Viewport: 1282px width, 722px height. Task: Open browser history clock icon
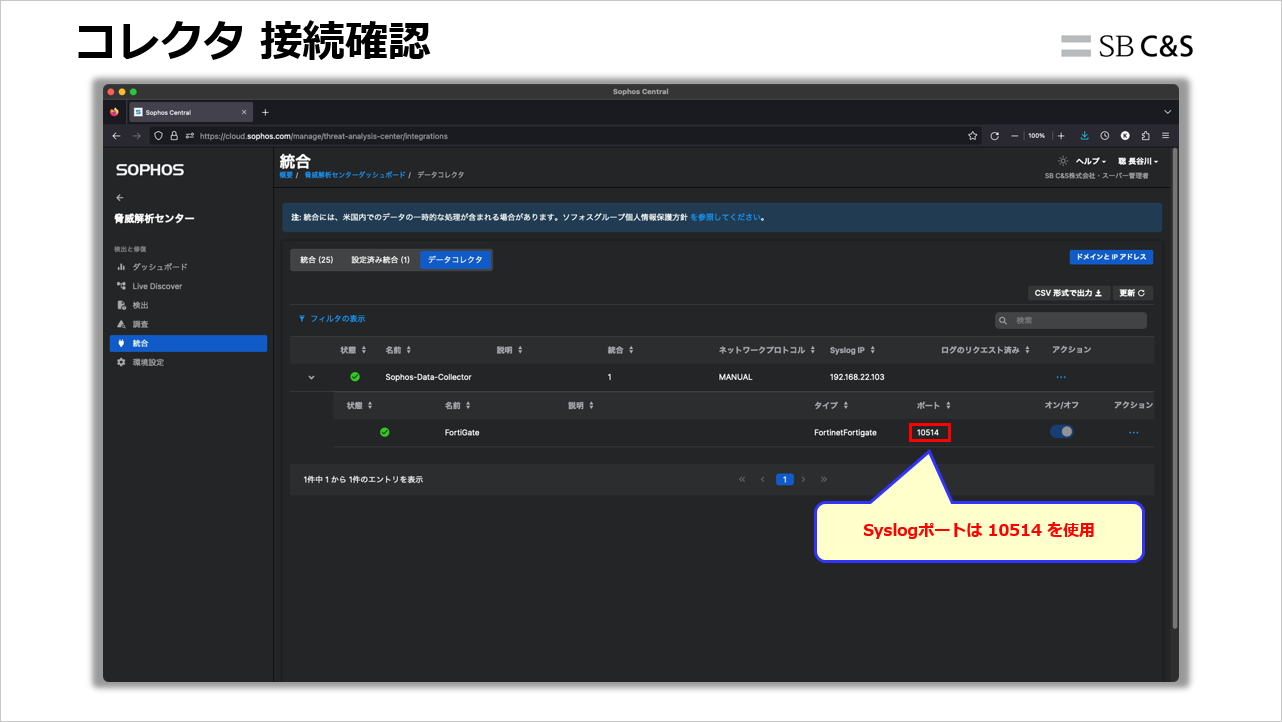pyautogui.click(x=1105, y=135)
